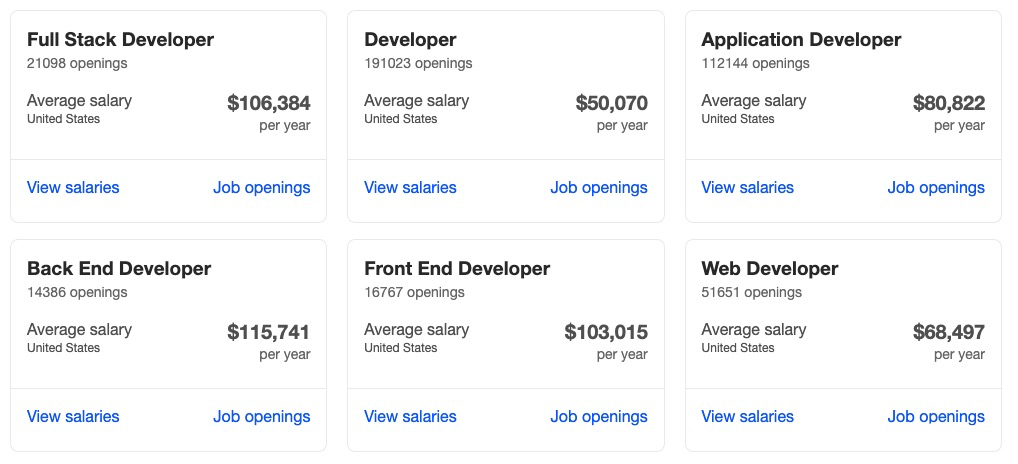View salaries for Front End Developer
1018x464 pixels.
tap(410, 417)
